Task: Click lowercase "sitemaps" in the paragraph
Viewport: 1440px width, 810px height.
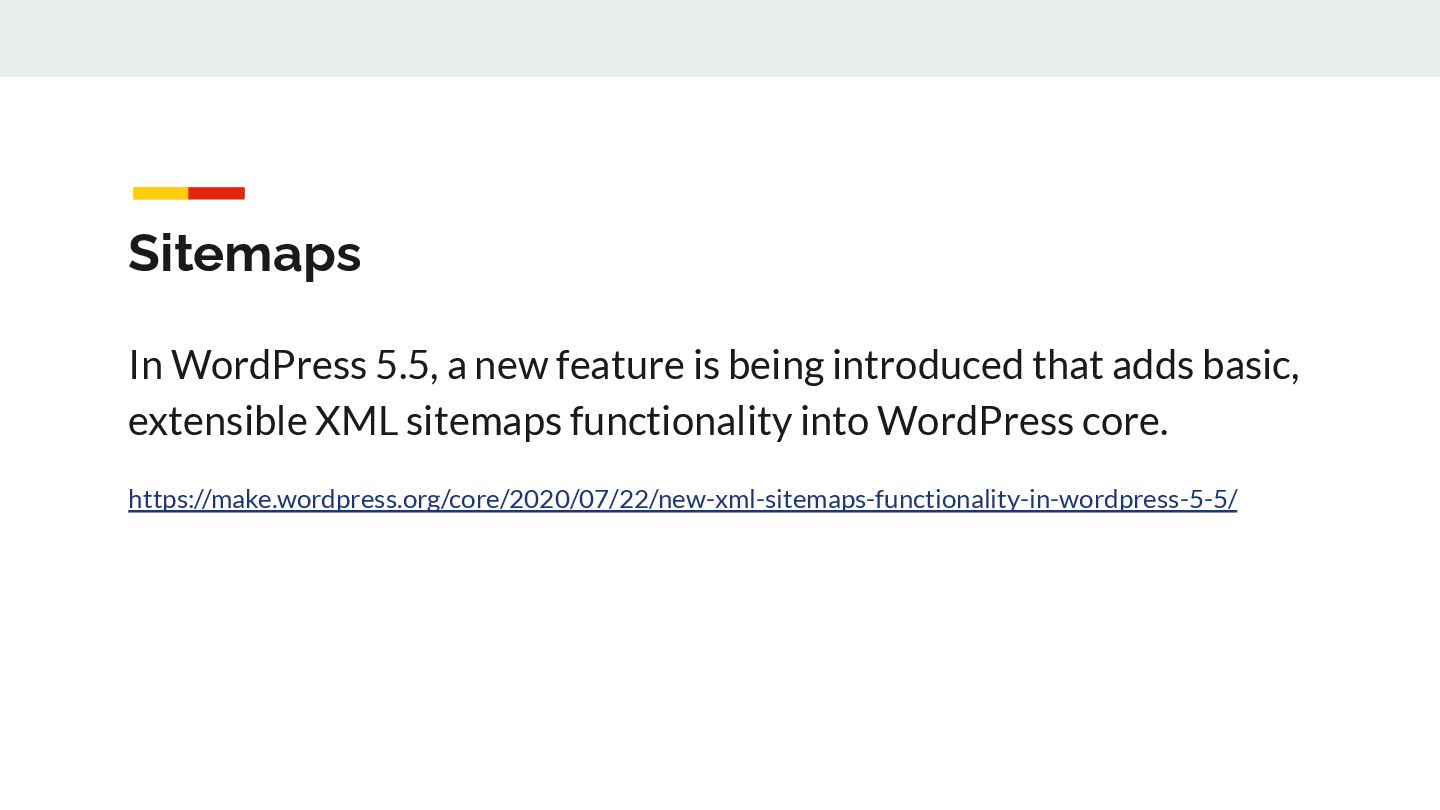Action: [484, 421]
